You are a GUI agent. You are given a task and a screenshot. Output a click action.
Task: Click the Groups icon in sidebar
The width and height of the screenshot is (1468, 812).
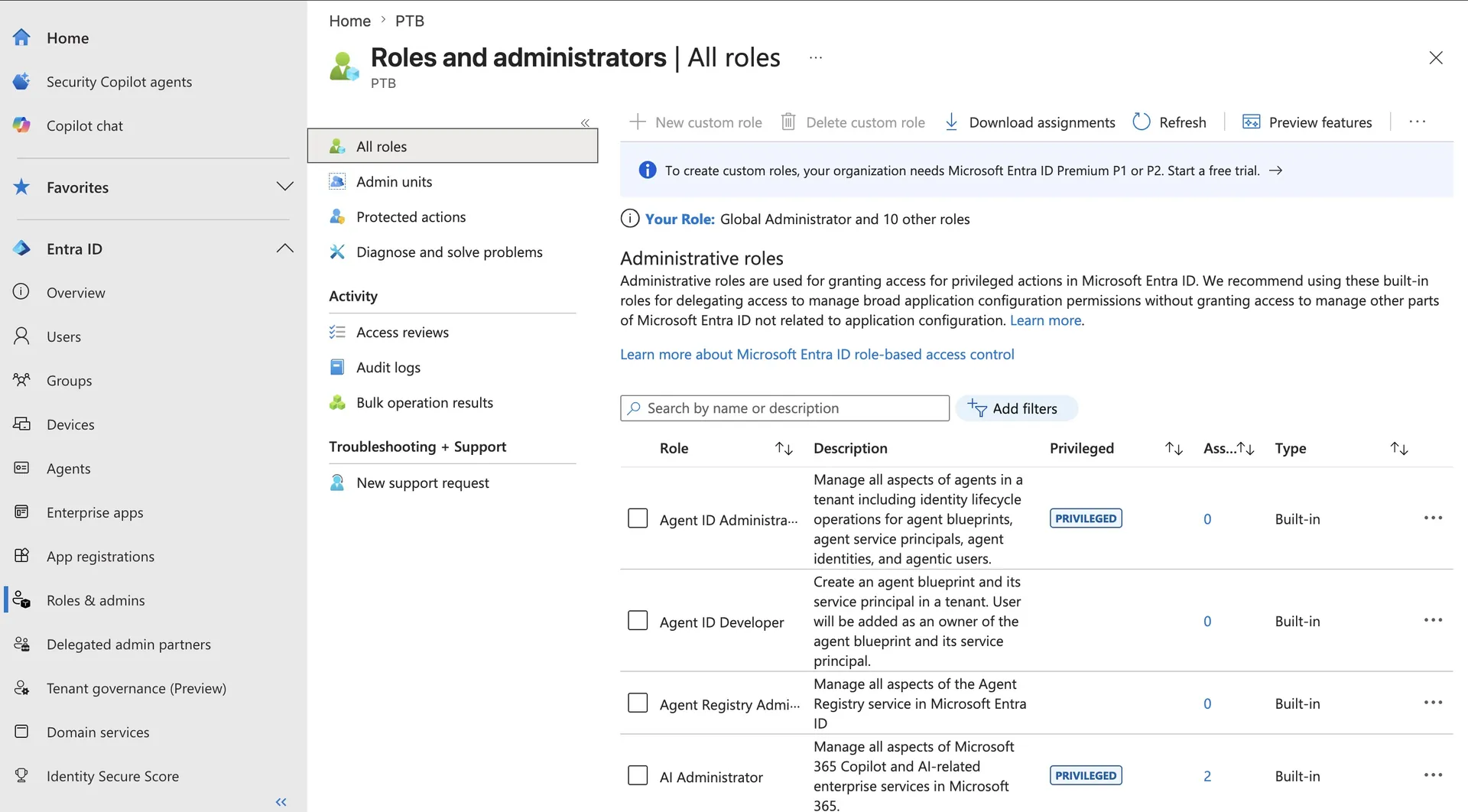(21, 380)
